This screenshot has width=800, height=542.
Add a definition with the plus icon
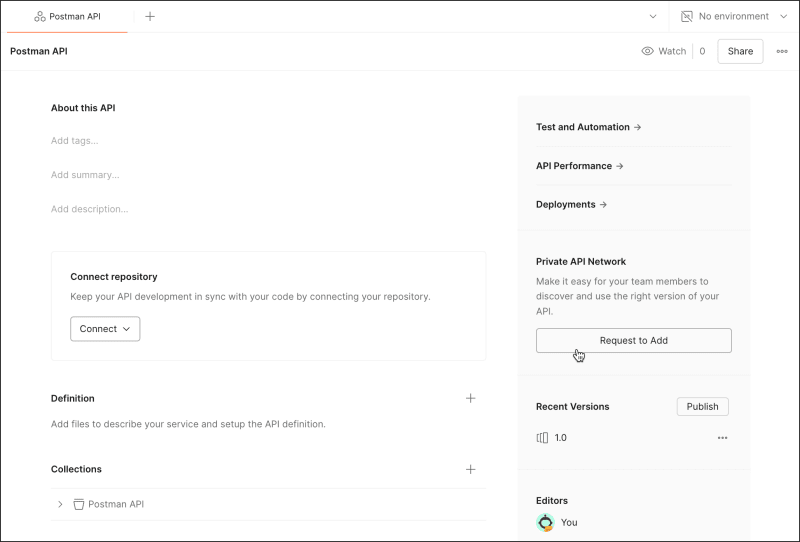click(x=470, y=398)
